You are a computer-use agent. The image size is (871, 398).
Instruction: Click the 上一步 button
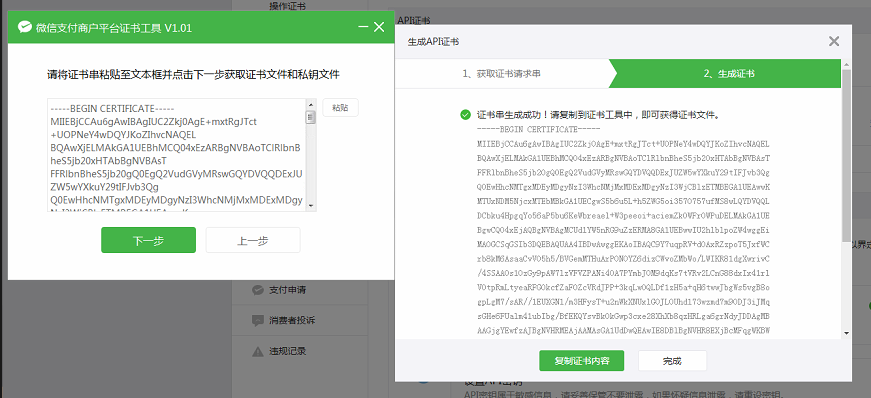(253, 240)
